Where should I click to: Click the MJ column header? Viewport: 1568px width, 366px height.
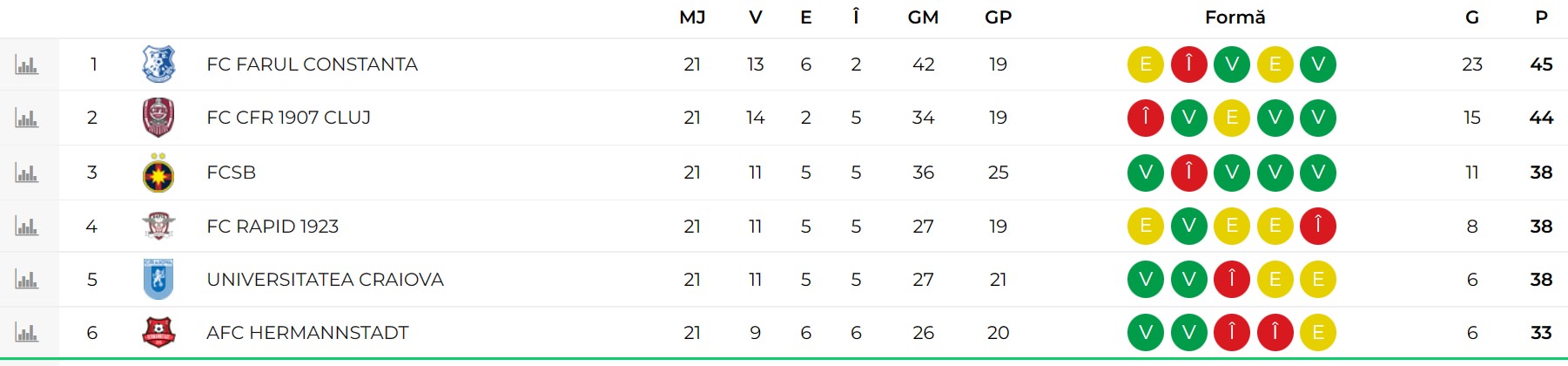click(x=692, y=17)
